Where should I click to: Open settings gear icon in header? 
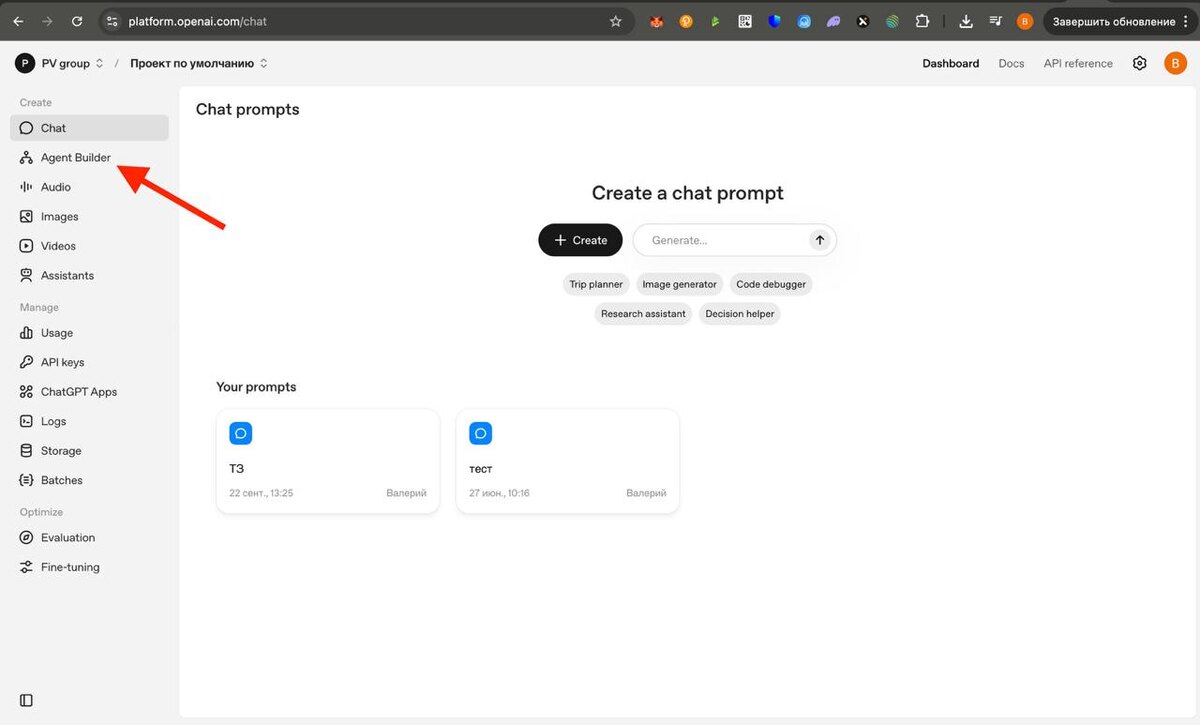[x=1140, y=63]
